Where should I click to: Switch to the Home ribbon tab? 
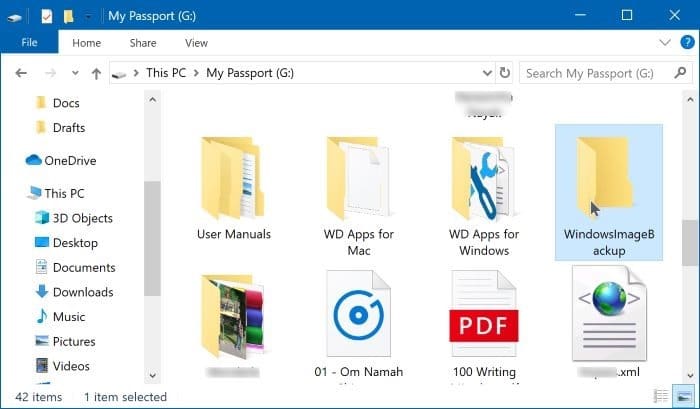click(87, 43)
